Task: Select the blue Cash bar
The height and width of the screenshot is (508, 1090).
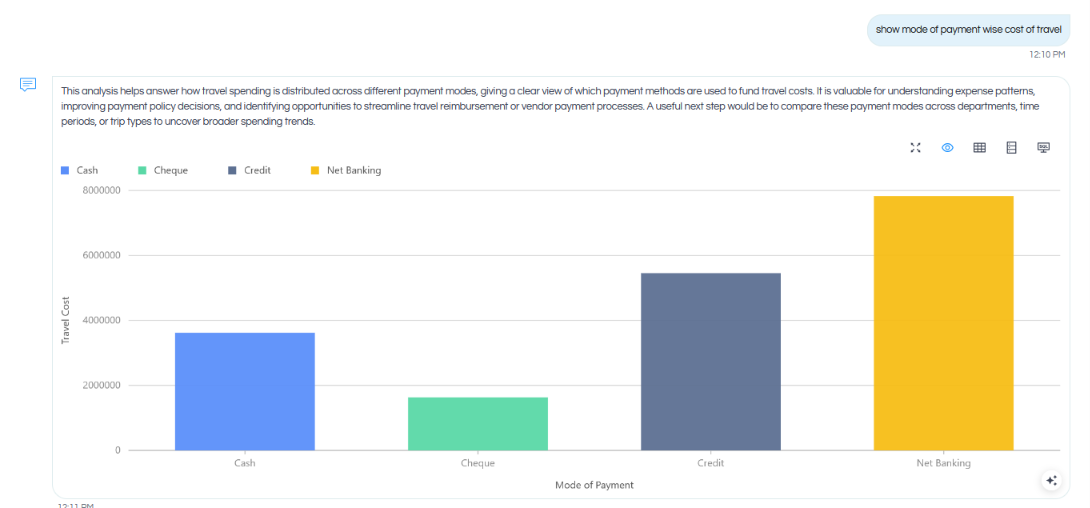Action: [x=245, y=391]
